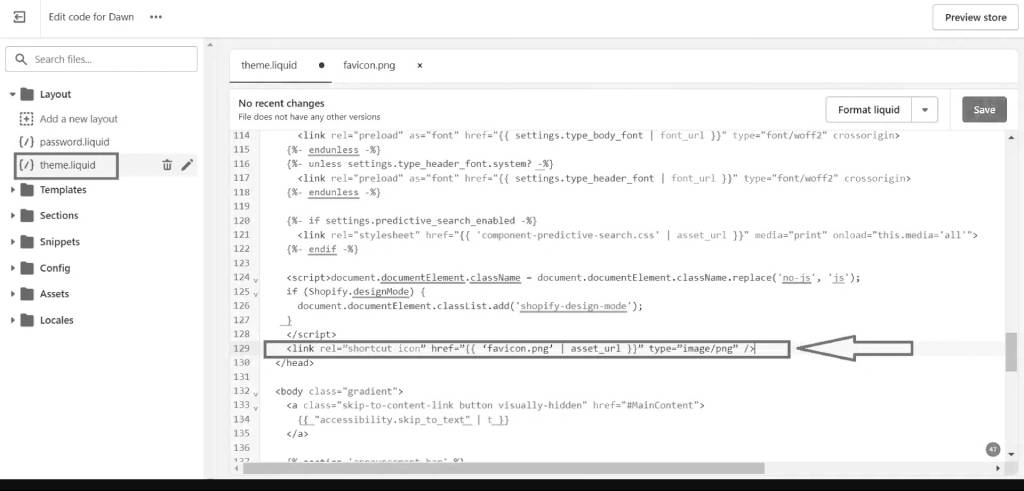
Task: Expand the Config folder
Action: [x=12, y=268]
